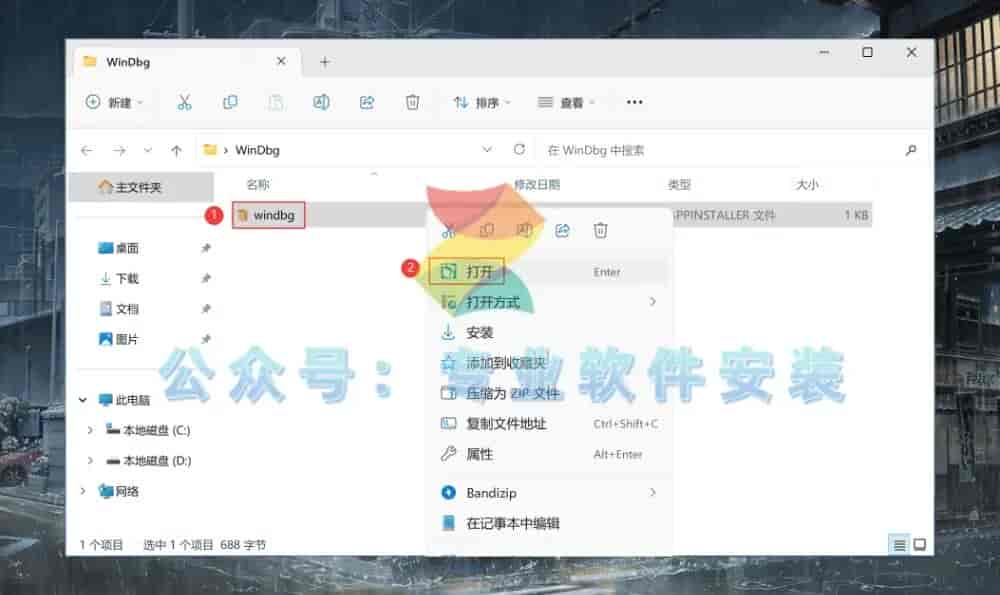Click the Copy icon in the toolbar

point(230,102)
